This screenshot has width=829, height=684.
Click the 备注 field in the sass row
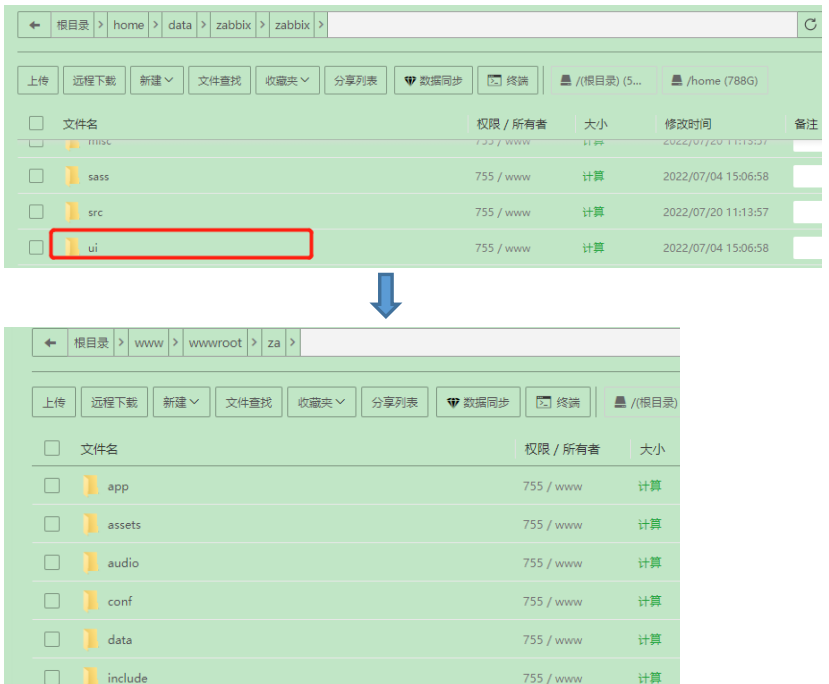tap(810, 176)
